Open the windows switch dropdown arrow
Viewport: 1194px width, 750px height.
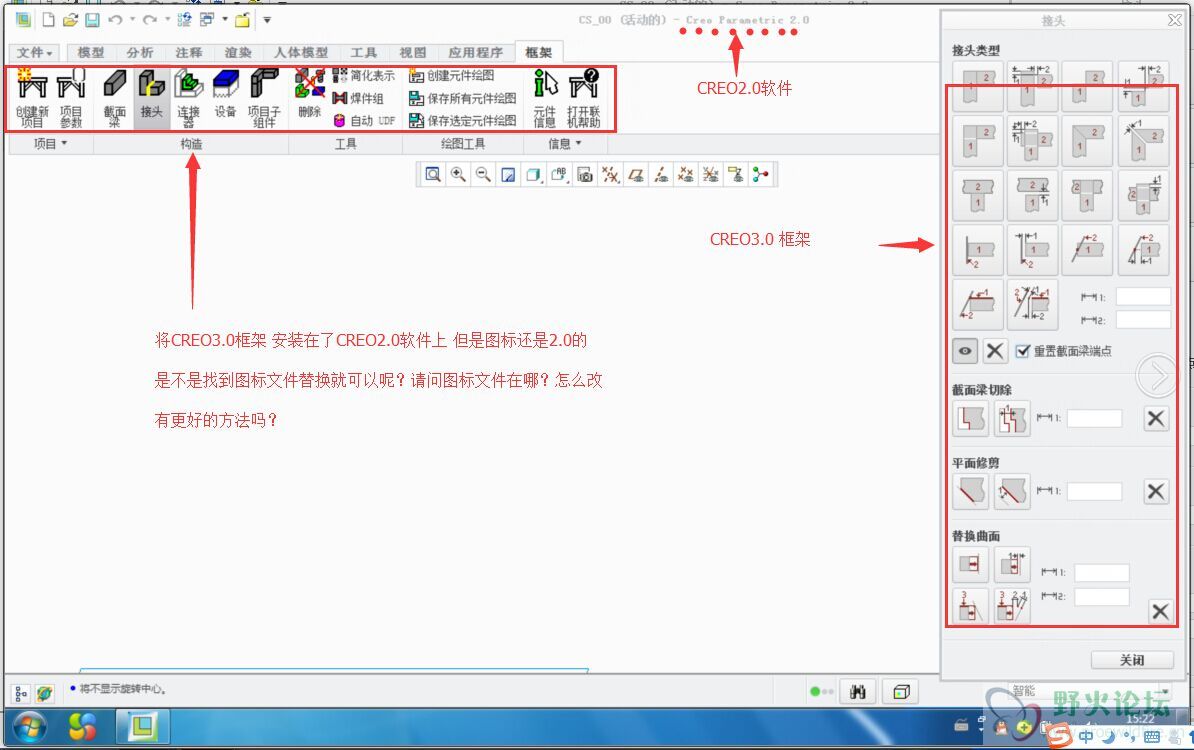(225, 19)
